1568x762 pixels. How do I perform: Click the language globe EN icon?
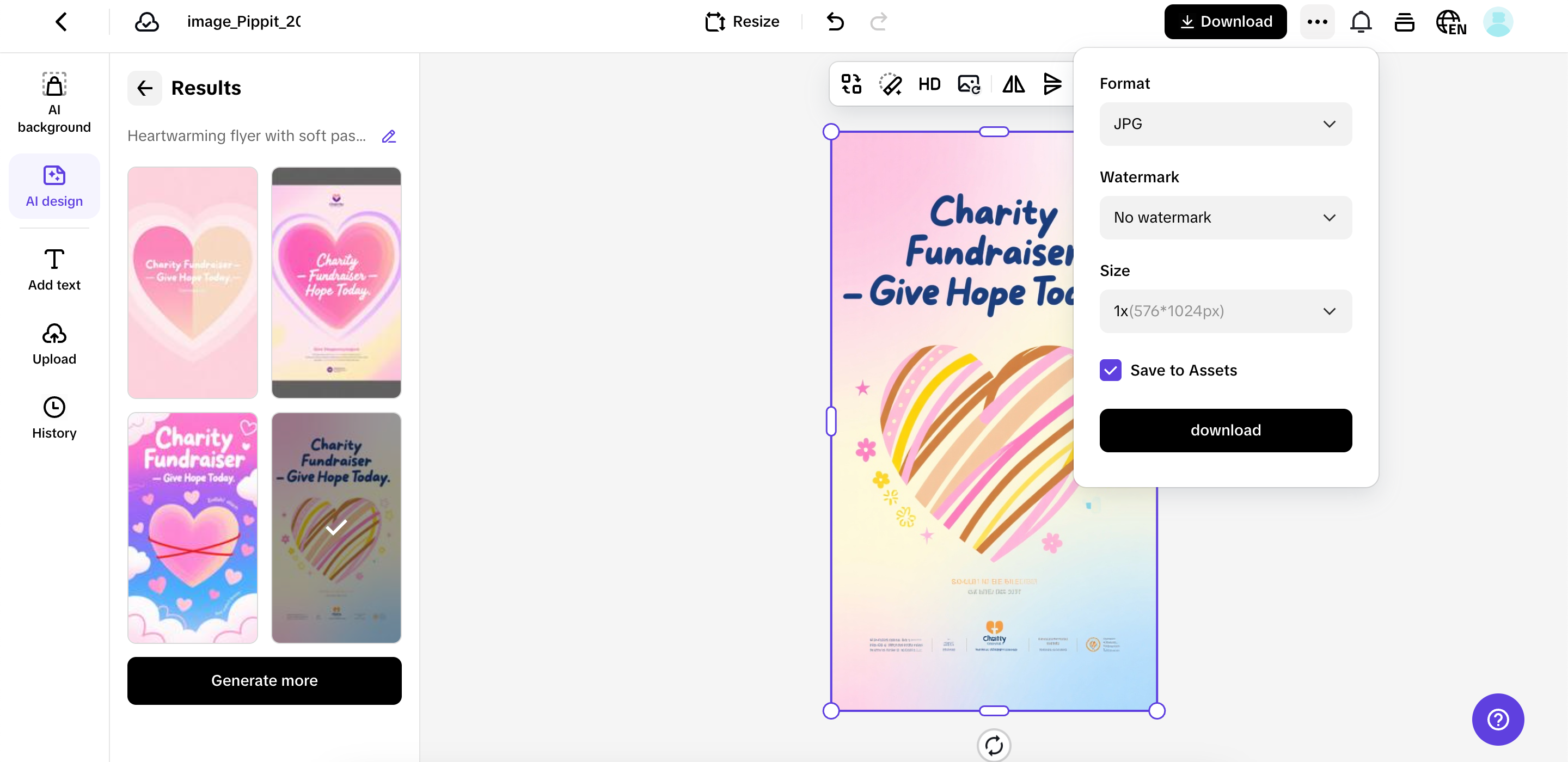1450,22
